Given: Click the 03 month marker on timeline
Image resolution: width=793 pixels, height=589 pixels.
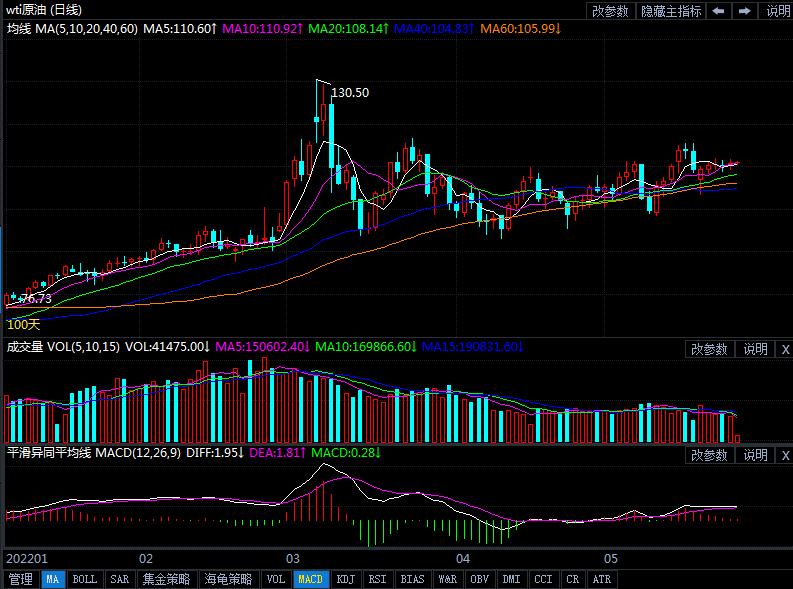Looking at the screenshot, I should [x=294, y=557].
